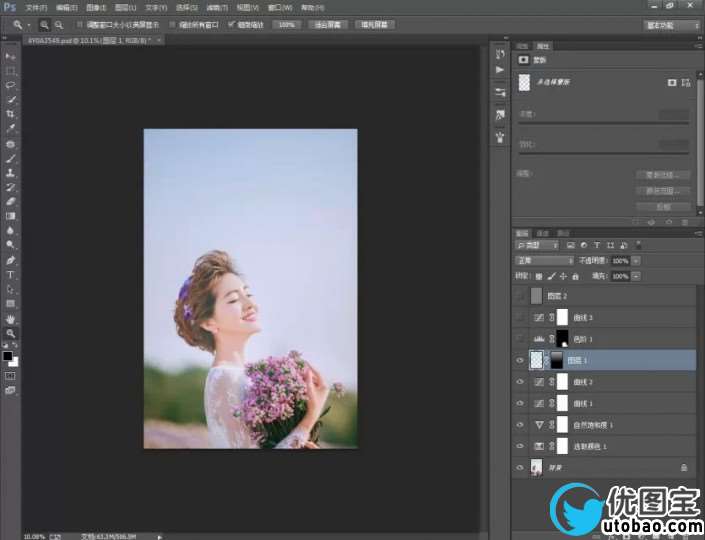Screen dimensions: 705x540
Task: Select the Pen tool
Action: coord(11,260)
